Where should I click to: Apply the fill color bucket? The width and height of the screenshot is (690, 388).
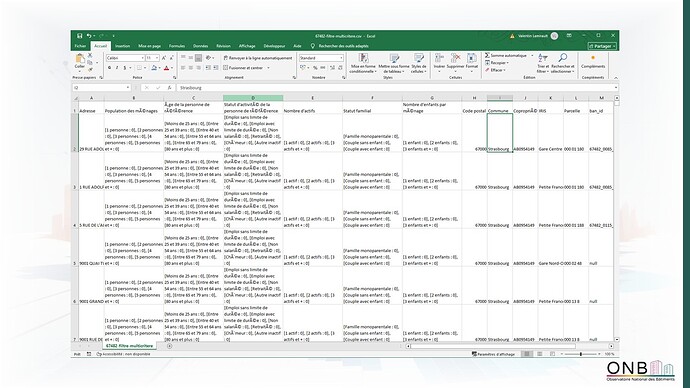154,68
